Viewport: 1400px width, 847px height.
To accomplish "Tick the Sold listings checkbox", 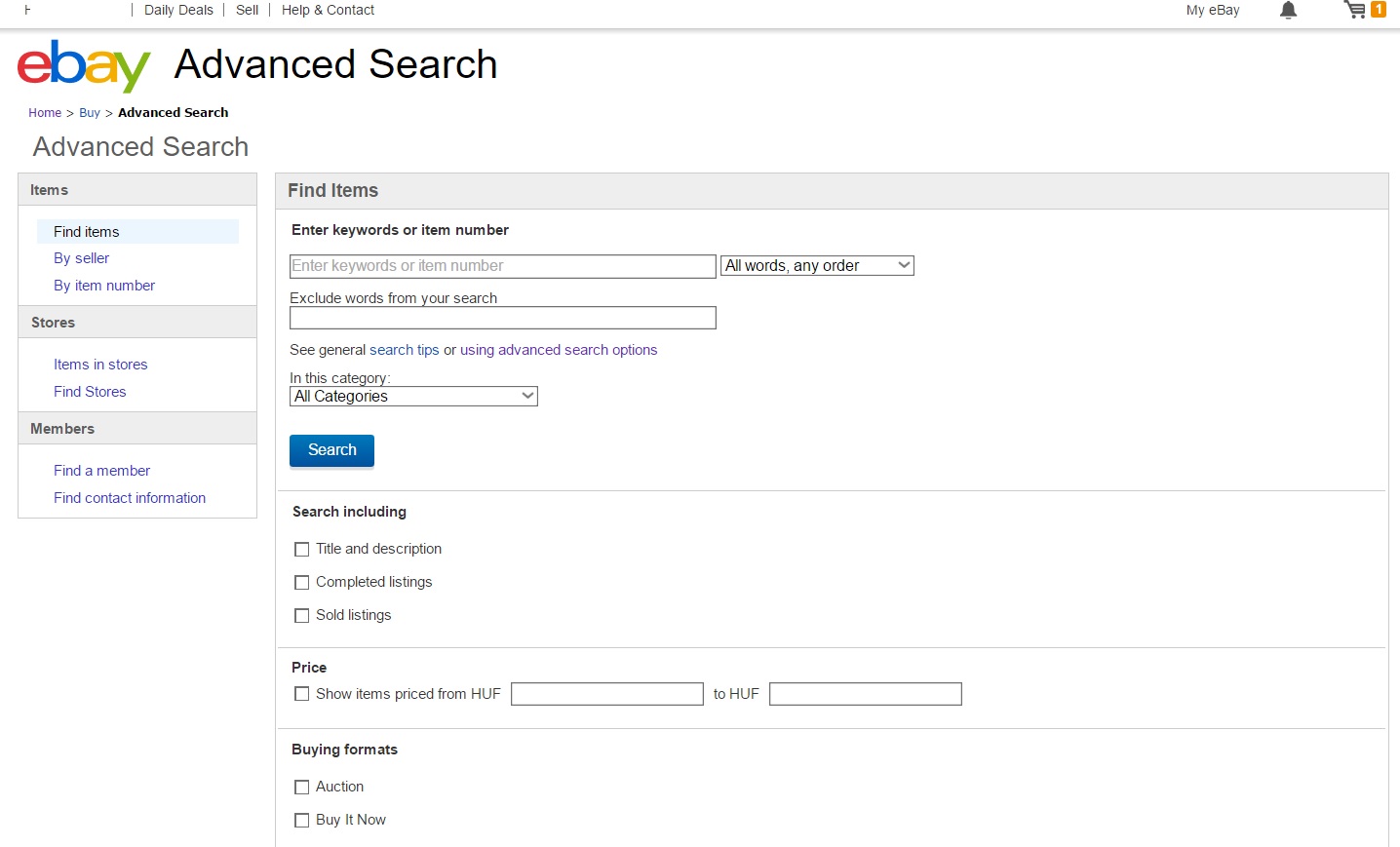I will pyautogui.click(x=302, y=616).
